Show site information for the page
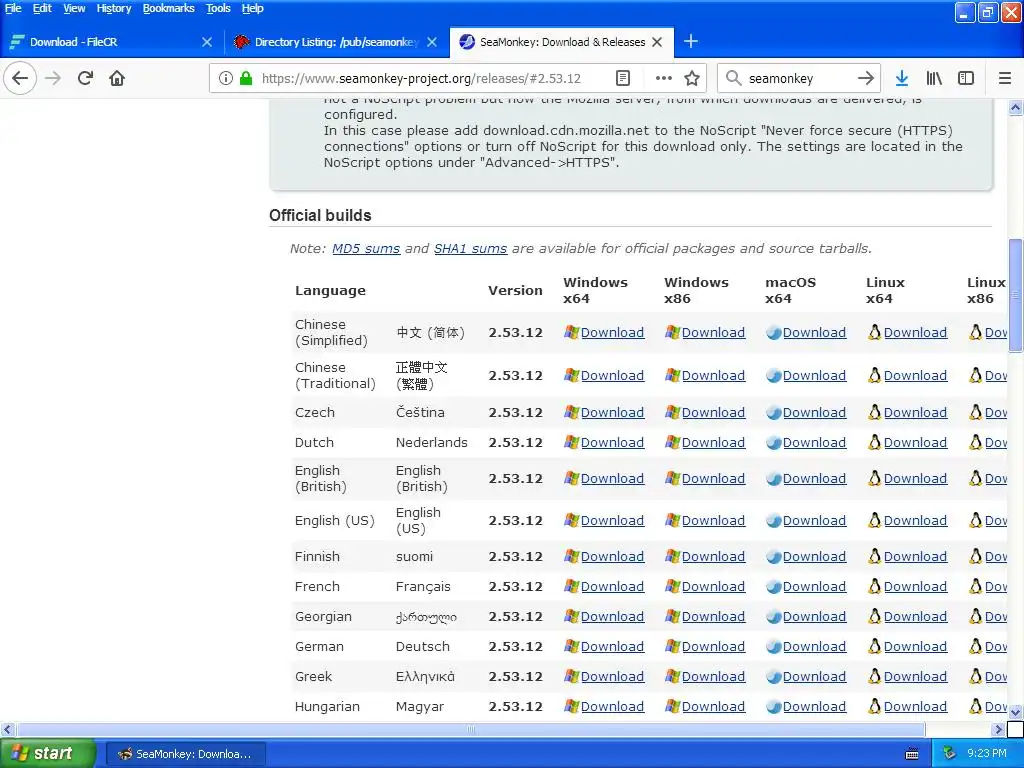 click(225, 78)
